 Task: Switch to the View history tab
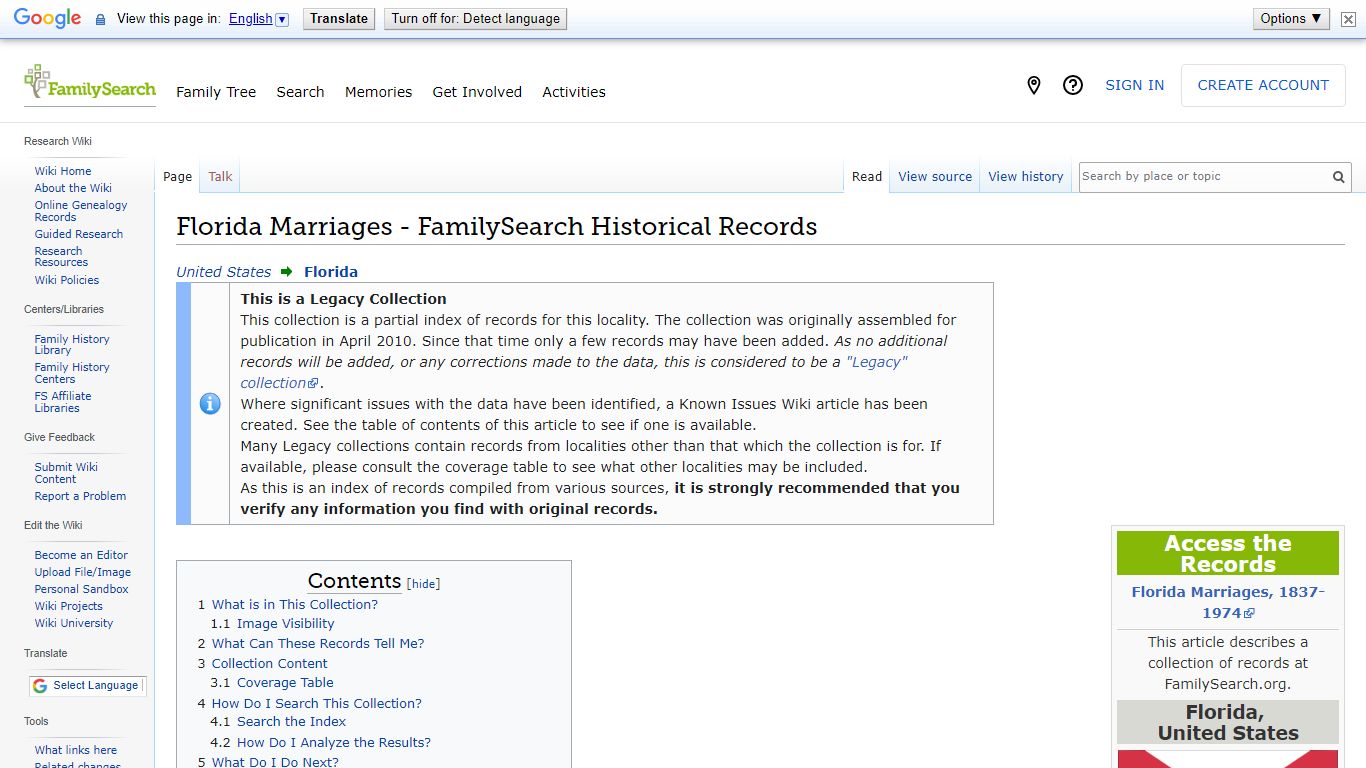1026,177
